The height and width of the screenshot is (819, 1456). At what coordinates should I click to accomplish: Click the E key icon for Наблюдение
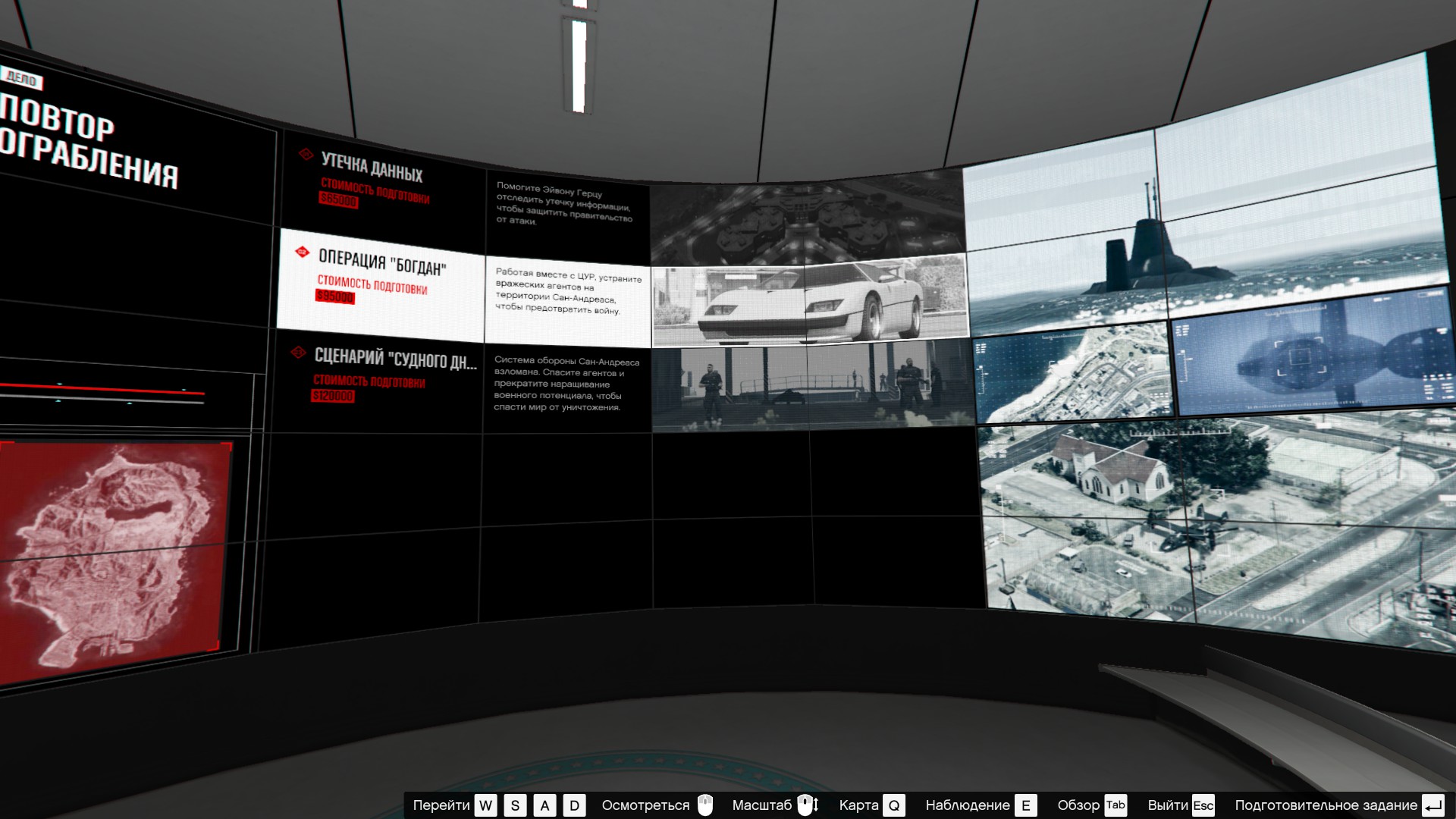pos(1026,805)
